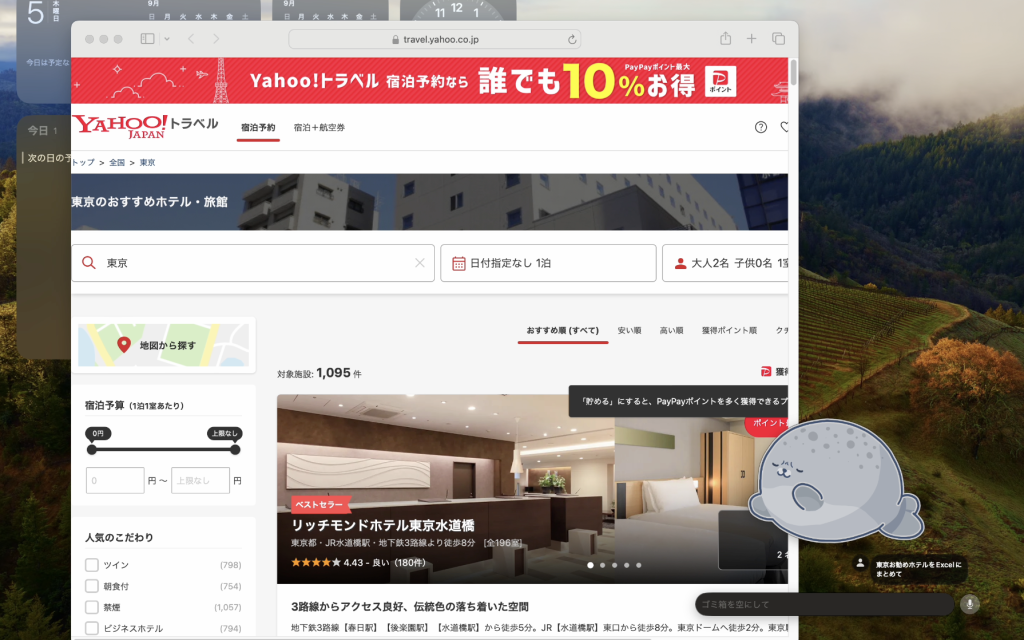Click the magnifier search icon
Viewport: 1024px width, 640px height.
[x=89, y=263]
